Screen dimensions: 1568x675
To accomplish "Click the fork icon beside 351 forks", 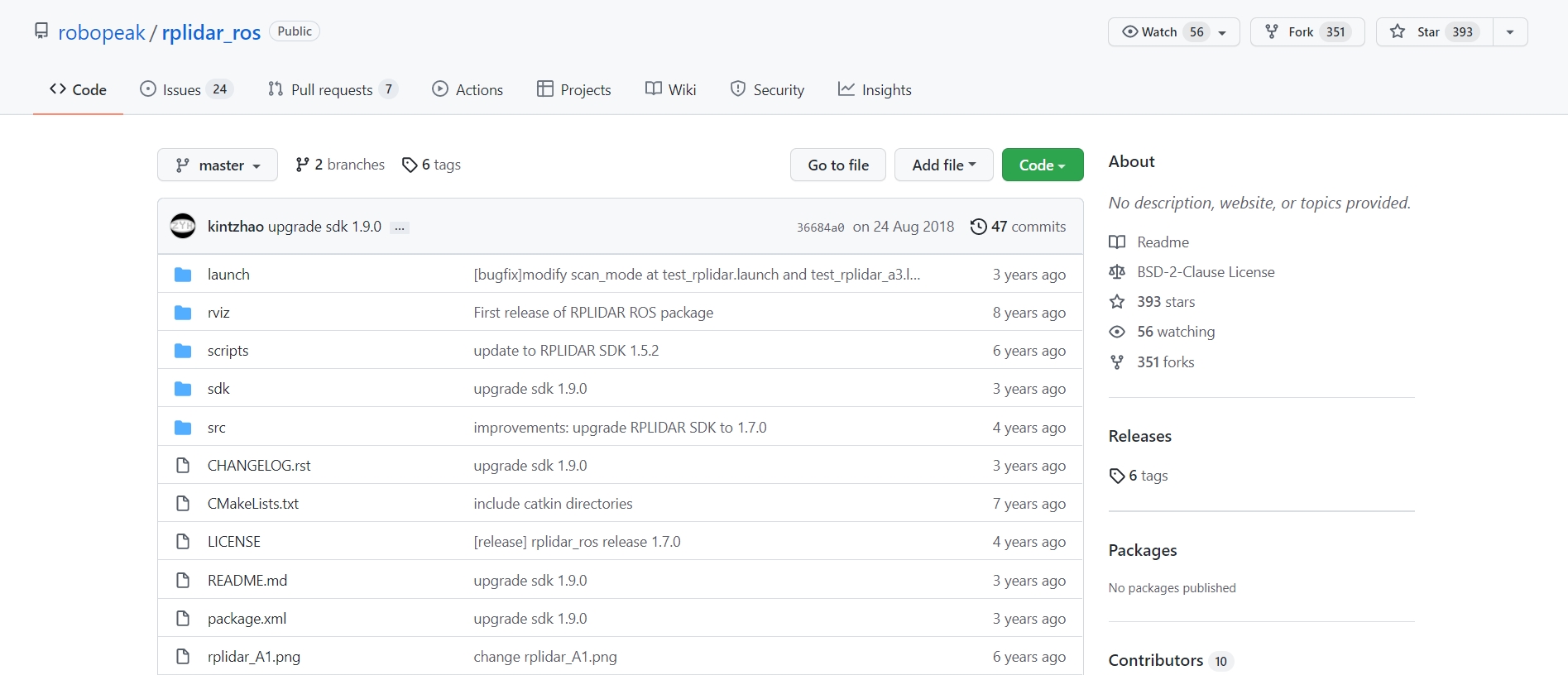I will pyautogui.click(x=1117, y=362).
